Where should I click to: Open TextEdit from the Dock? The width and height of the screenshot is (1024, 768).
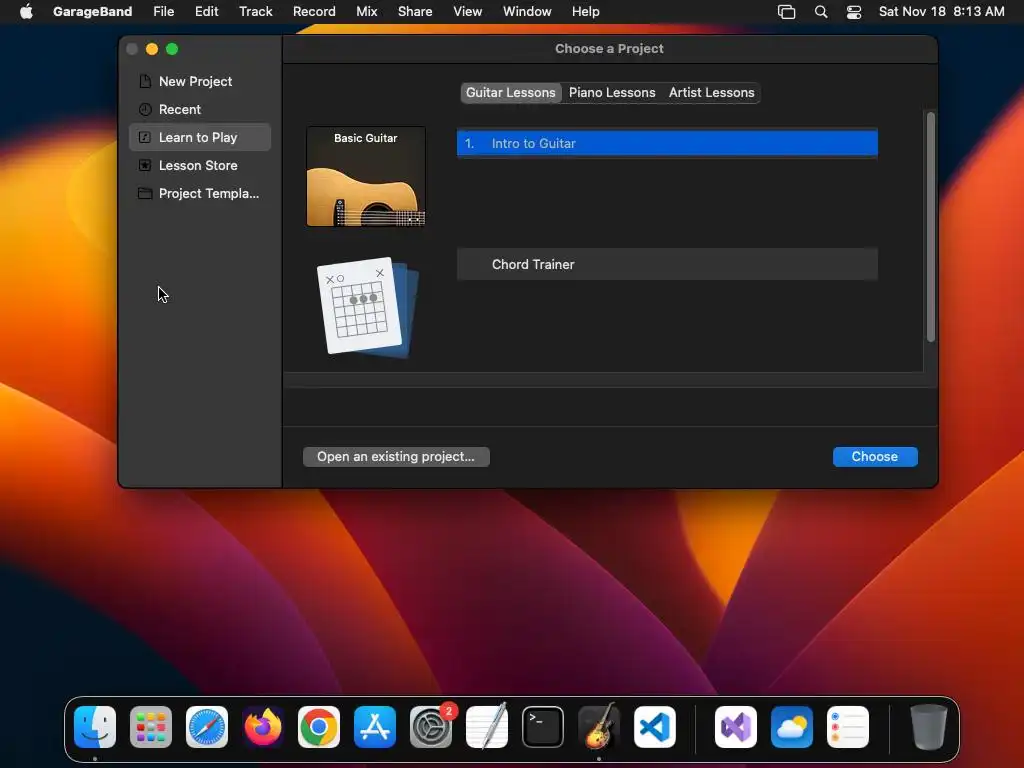[487, 727]
